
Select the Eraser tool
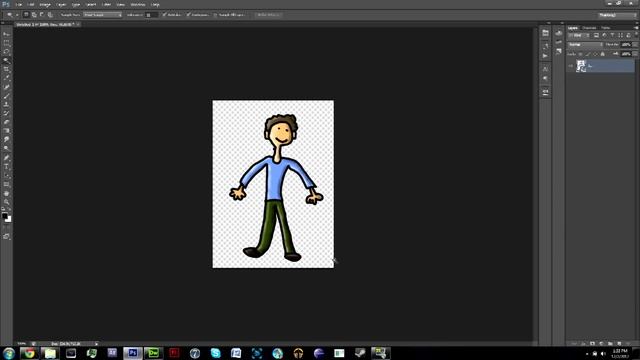click(6, 122)
